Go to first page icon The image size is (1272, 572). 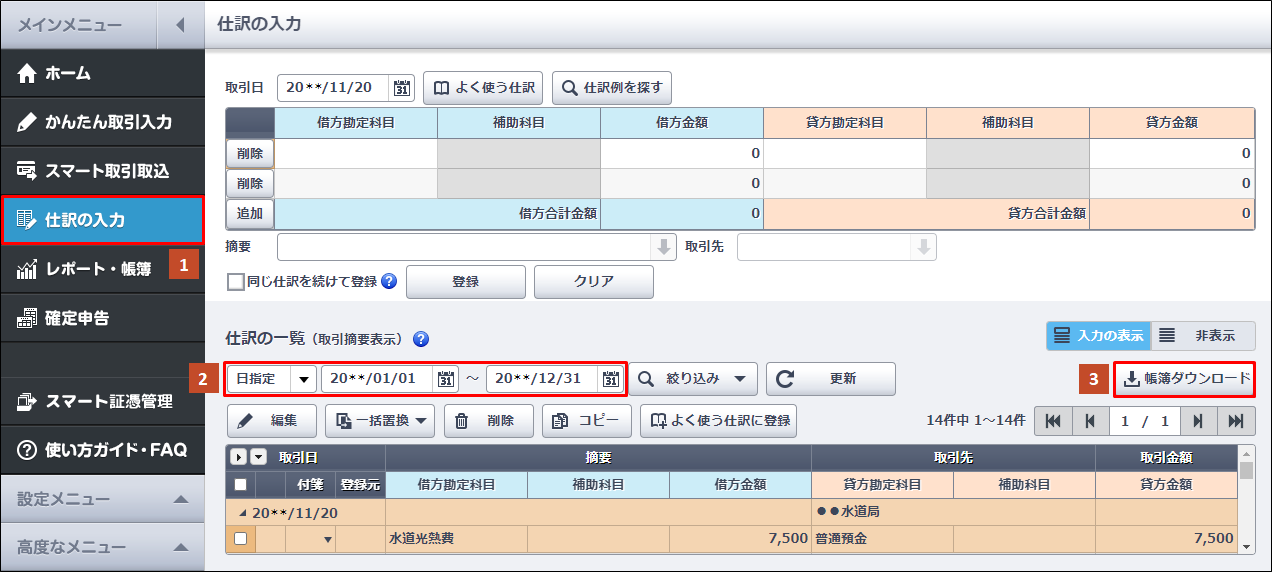[1053, 421]
